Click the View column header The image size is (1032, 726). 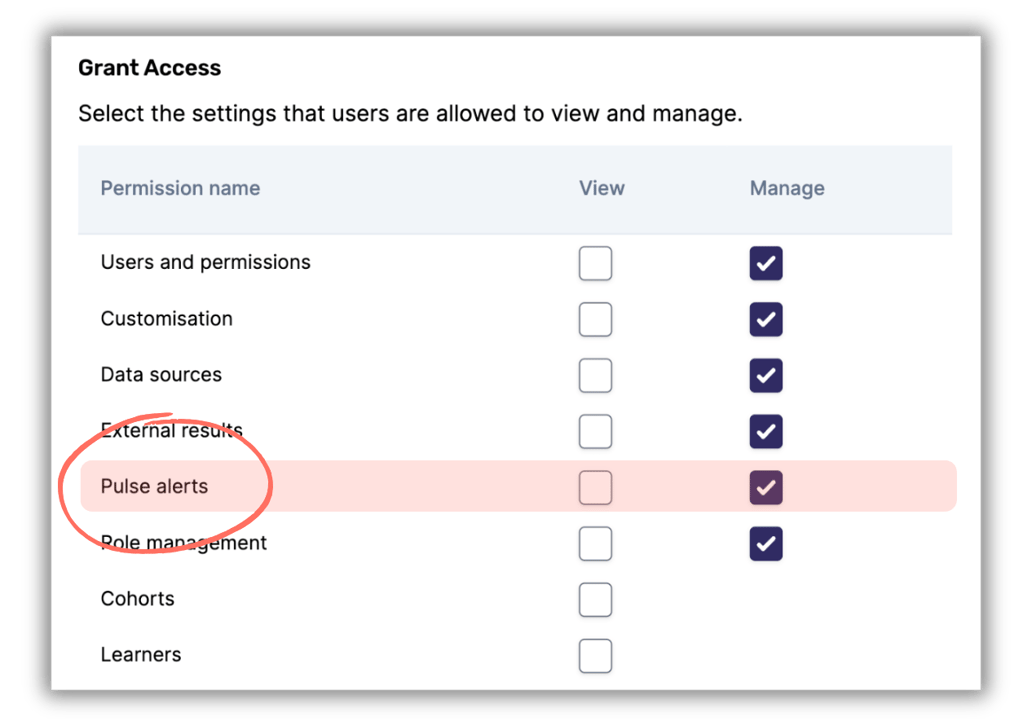point(601,188)
